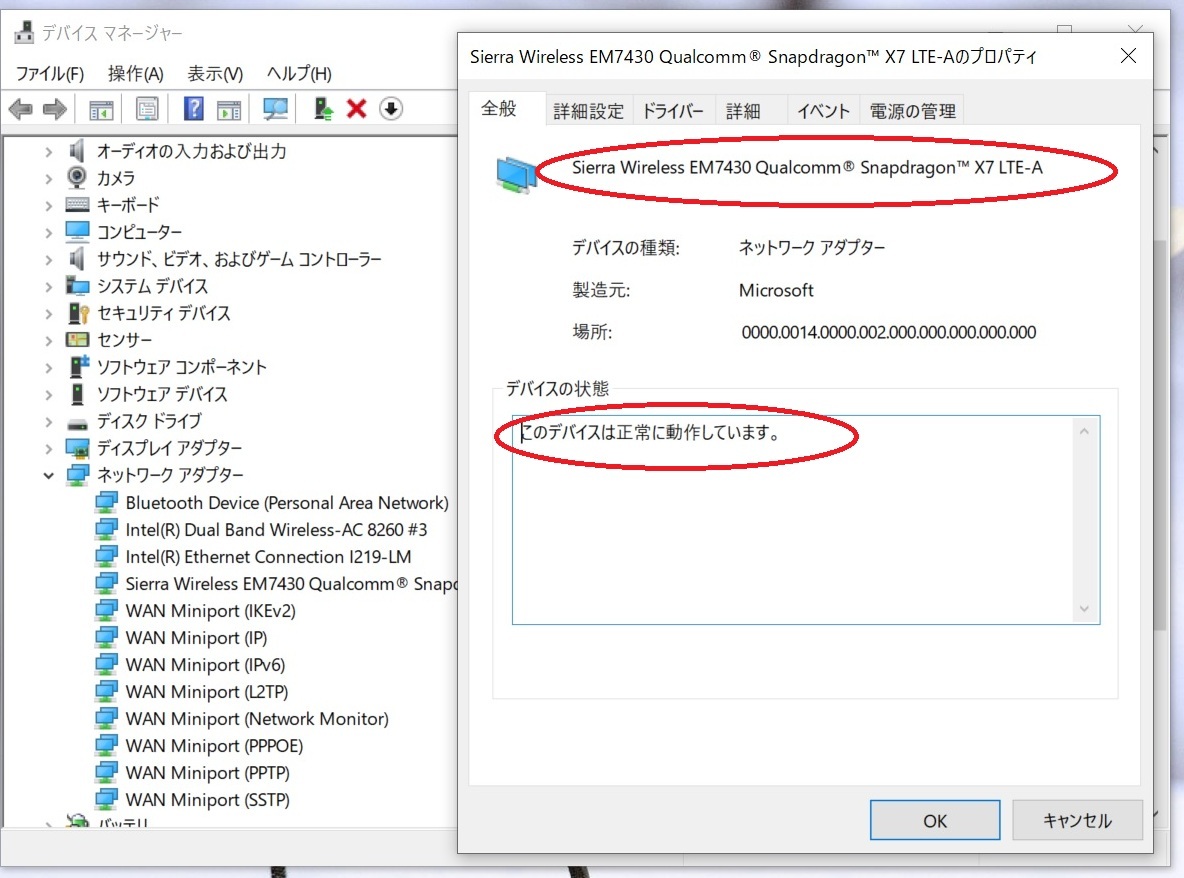Click the camera icon beside カメラ
The width and height of the screenshot is (1184, 878).
tap(76, 177)
